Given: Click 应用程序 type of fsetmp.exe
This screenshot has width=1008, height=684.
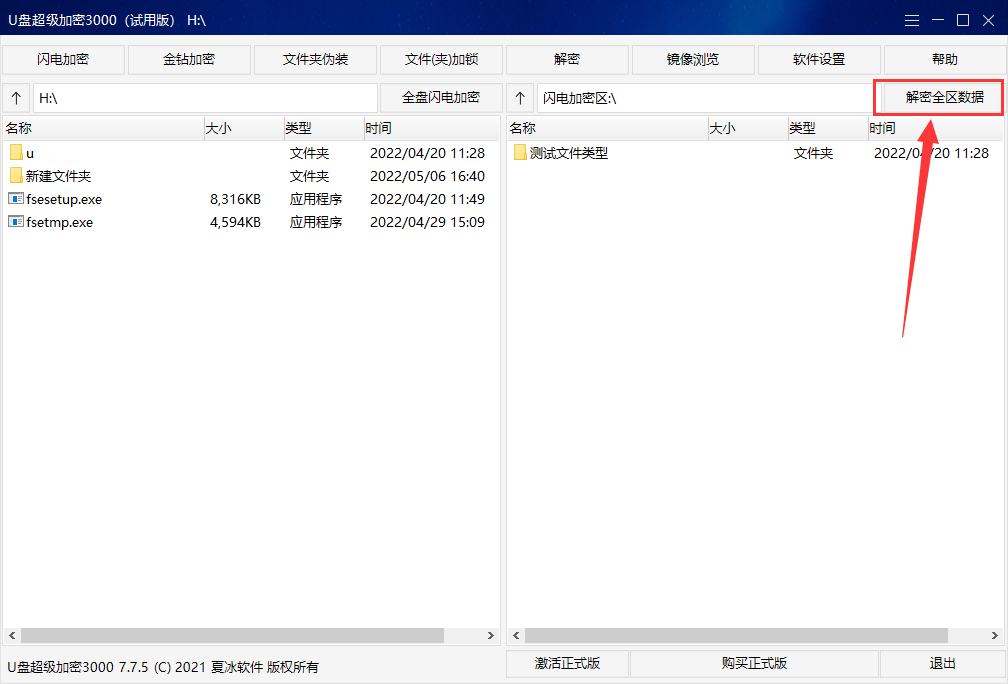Looking at the screenshot, I should pos(316,222).
